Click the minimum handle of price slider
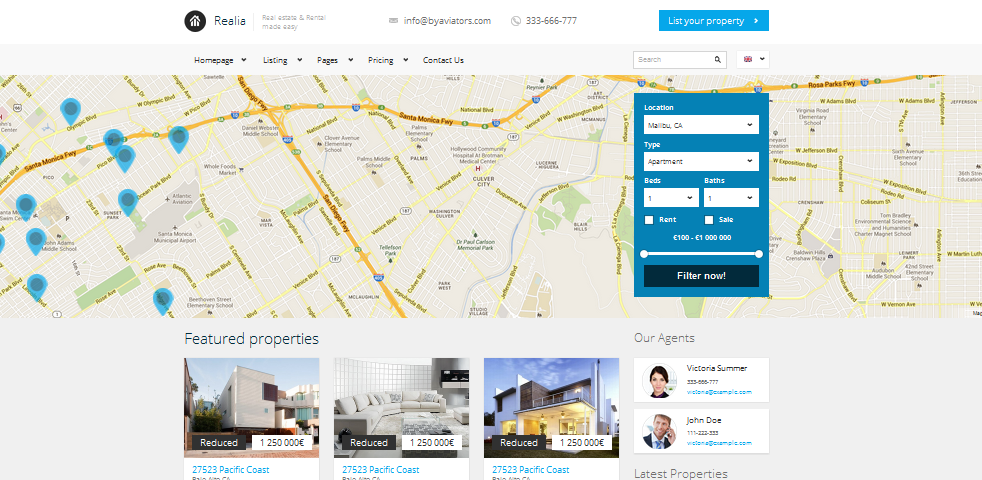This screenshot has width=982, height=480. [644, 254]
